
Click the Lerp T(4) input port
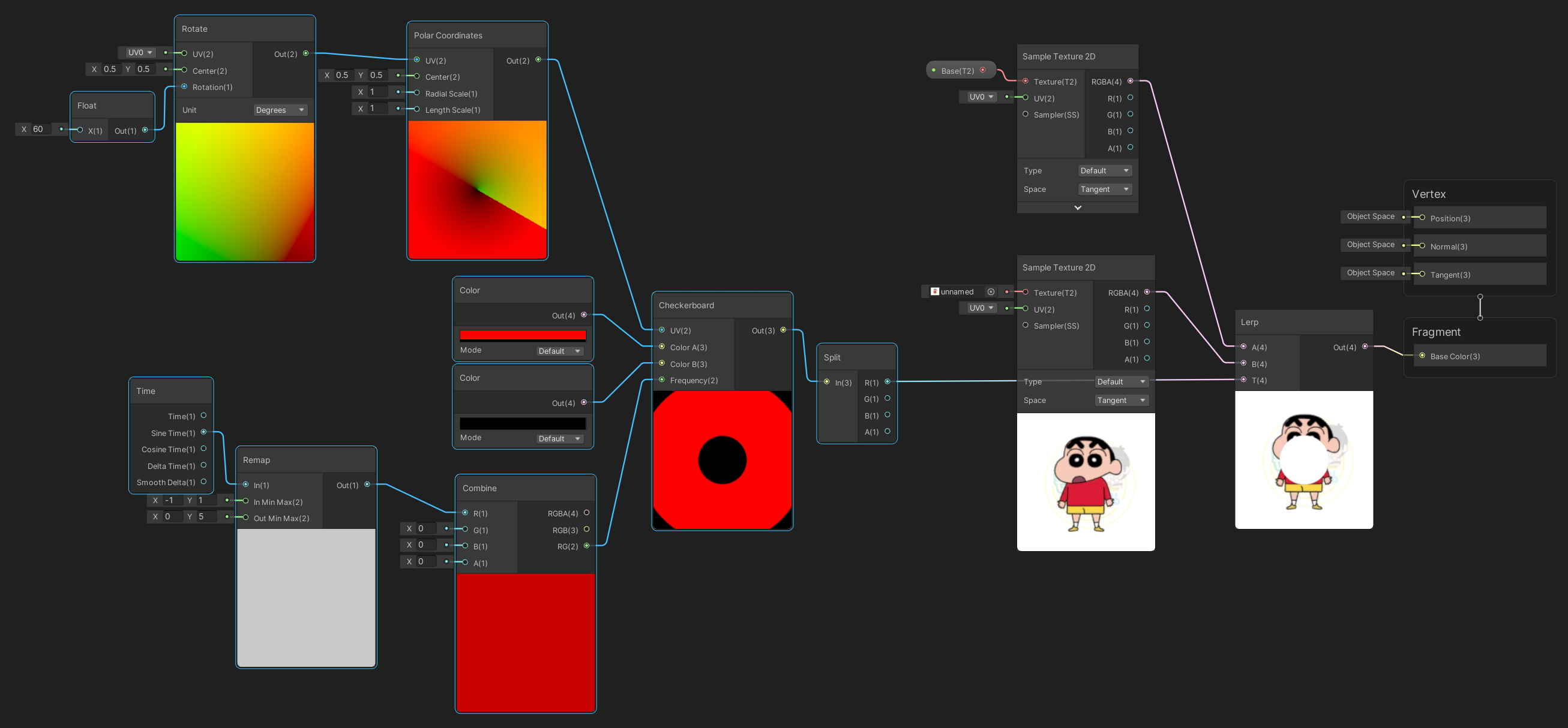[1243, 380]
